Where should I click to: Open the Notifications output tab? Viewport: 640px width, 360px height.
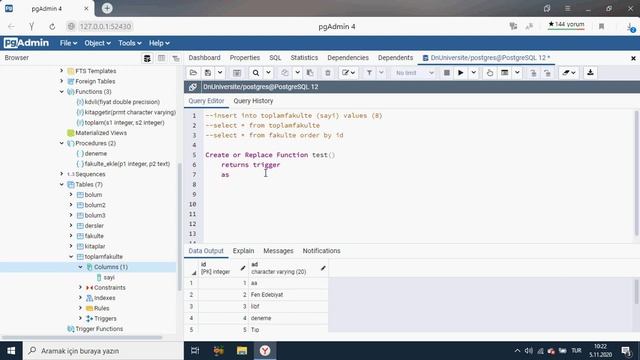coord(322,251)
